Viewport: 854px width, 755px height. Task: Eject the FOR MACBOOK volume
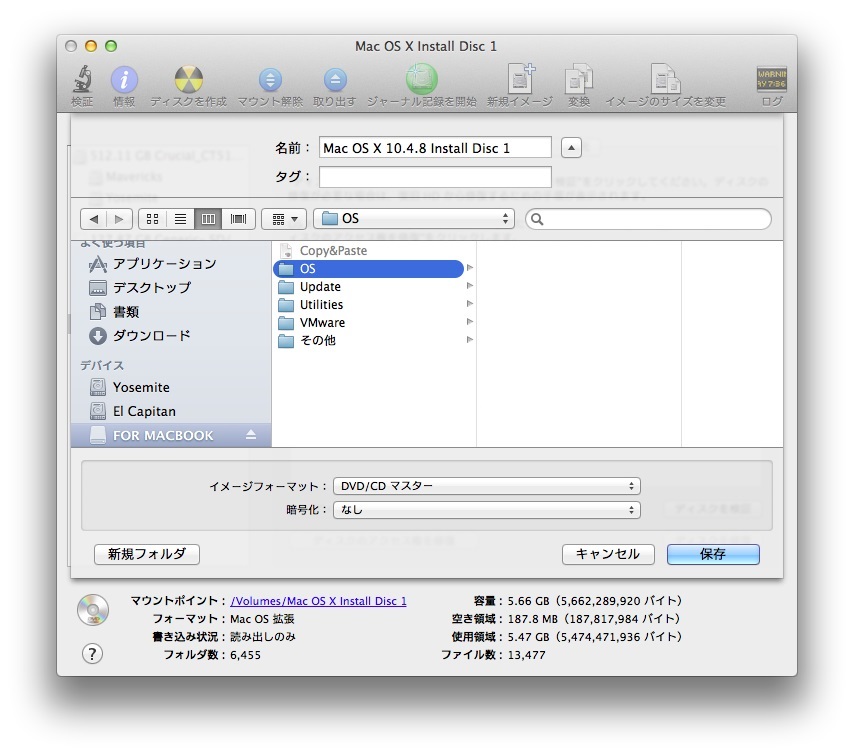[251, 435]
